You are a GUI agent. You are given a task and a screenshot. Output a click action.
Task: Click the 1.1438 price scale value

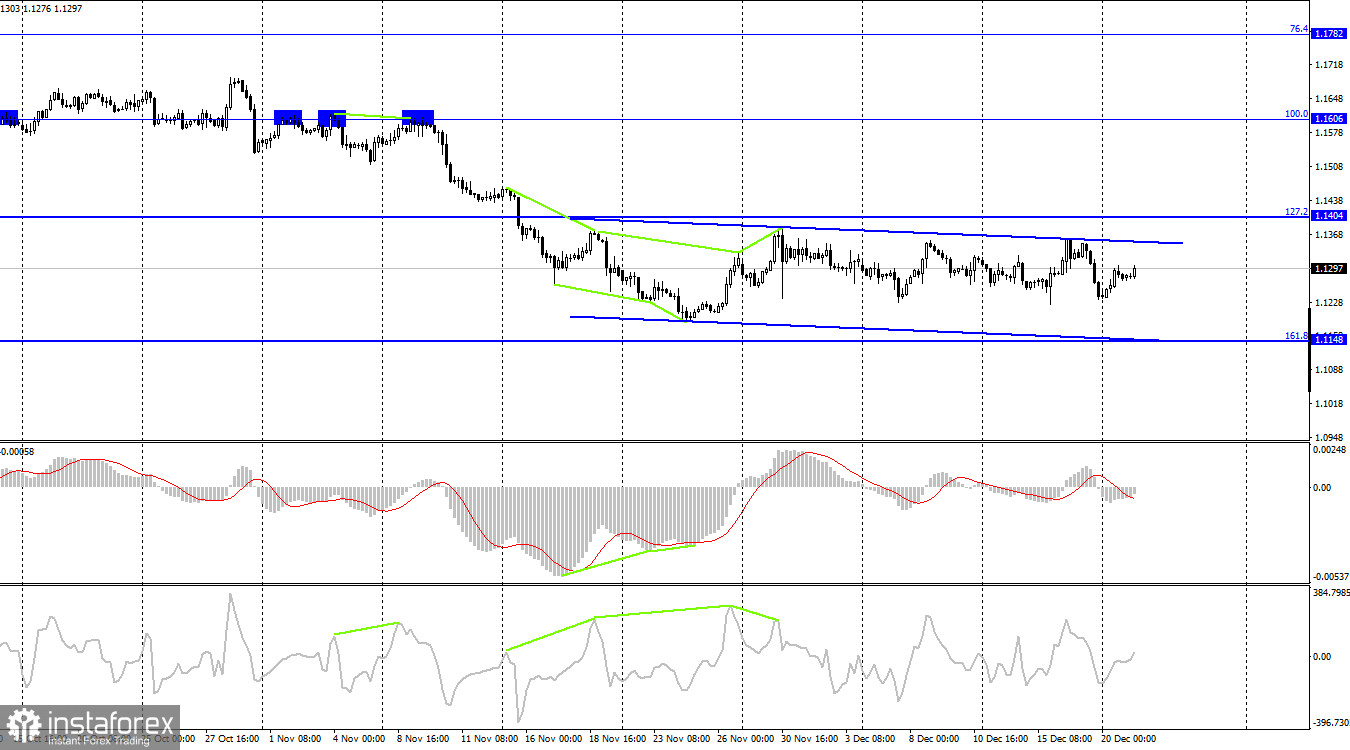coord(1330,201)
